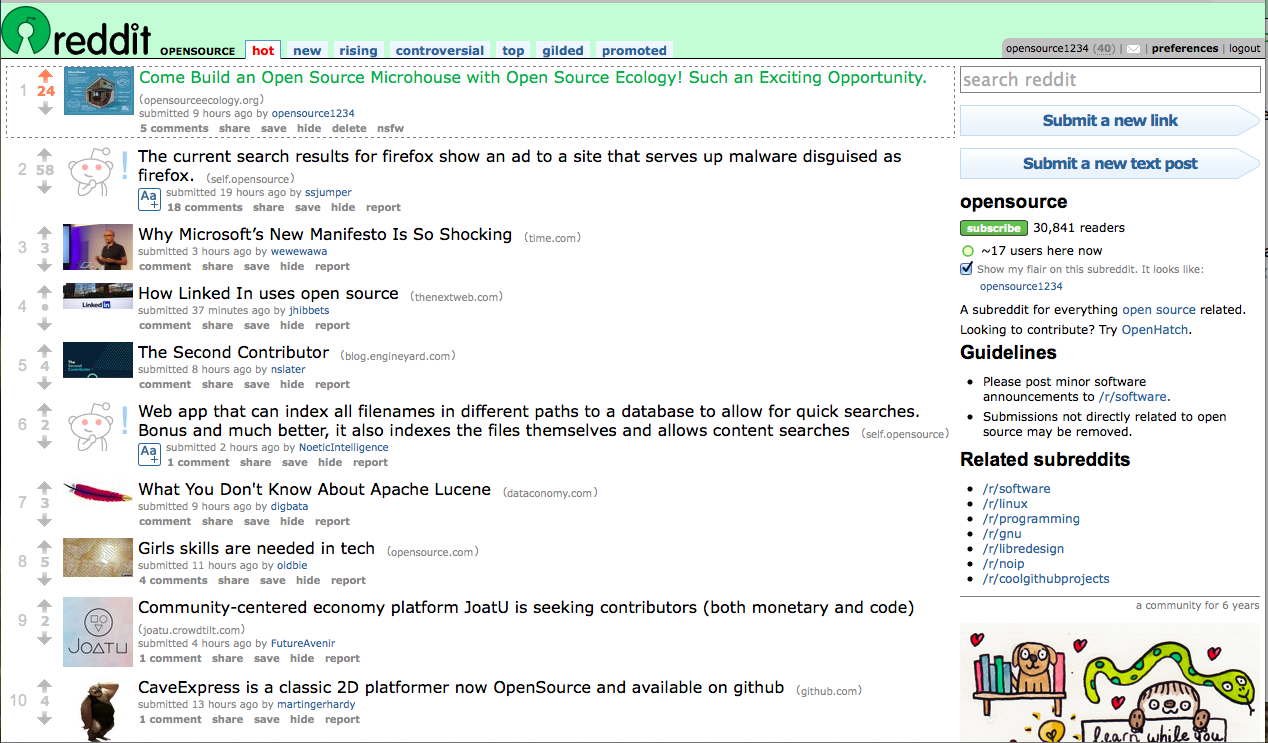Open the gilded tab
The width and height of the screenshot is (1268, 743).
point(563,50)
